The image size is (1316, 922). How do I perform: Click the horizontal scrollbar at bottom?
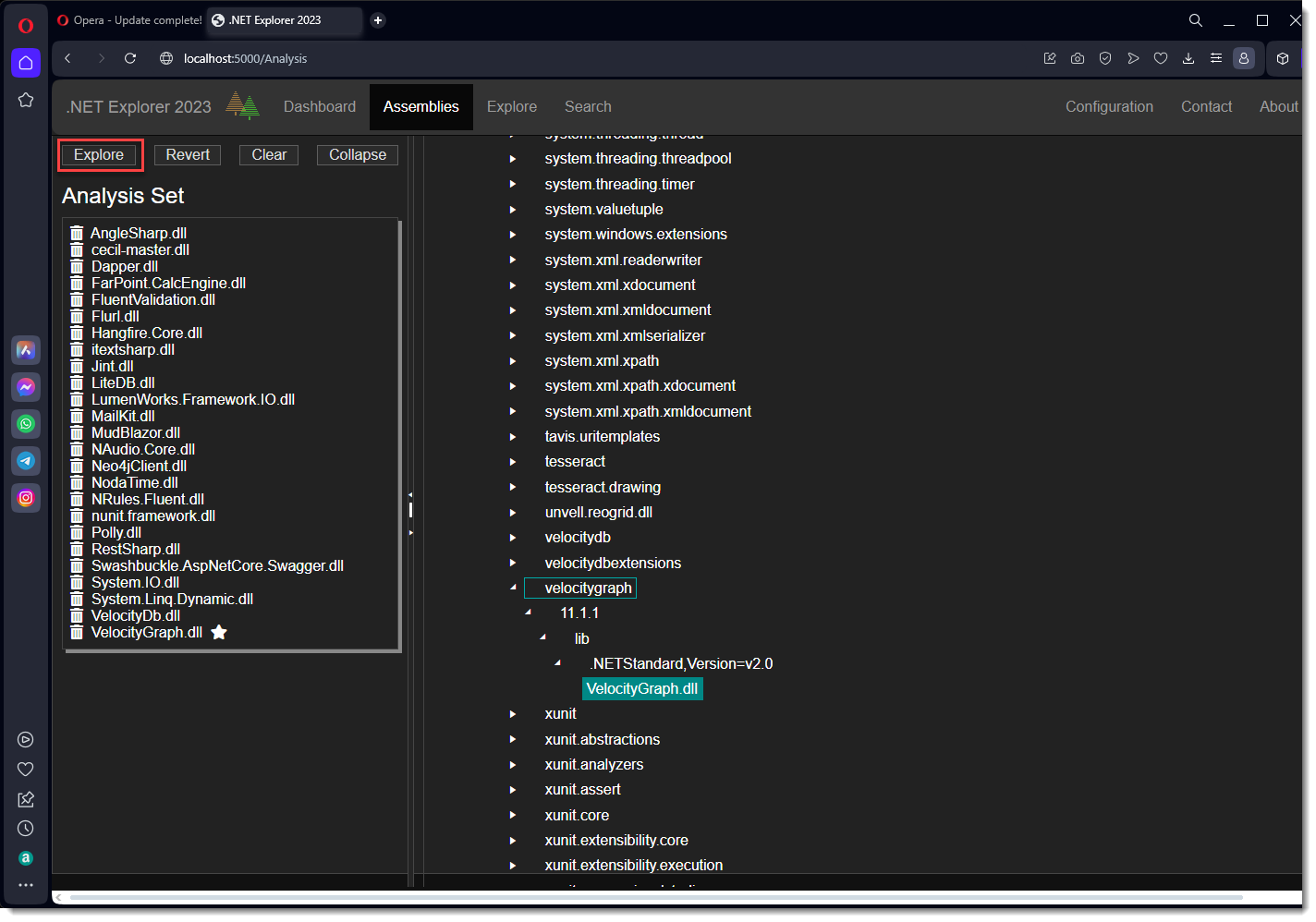coord(656,897)
